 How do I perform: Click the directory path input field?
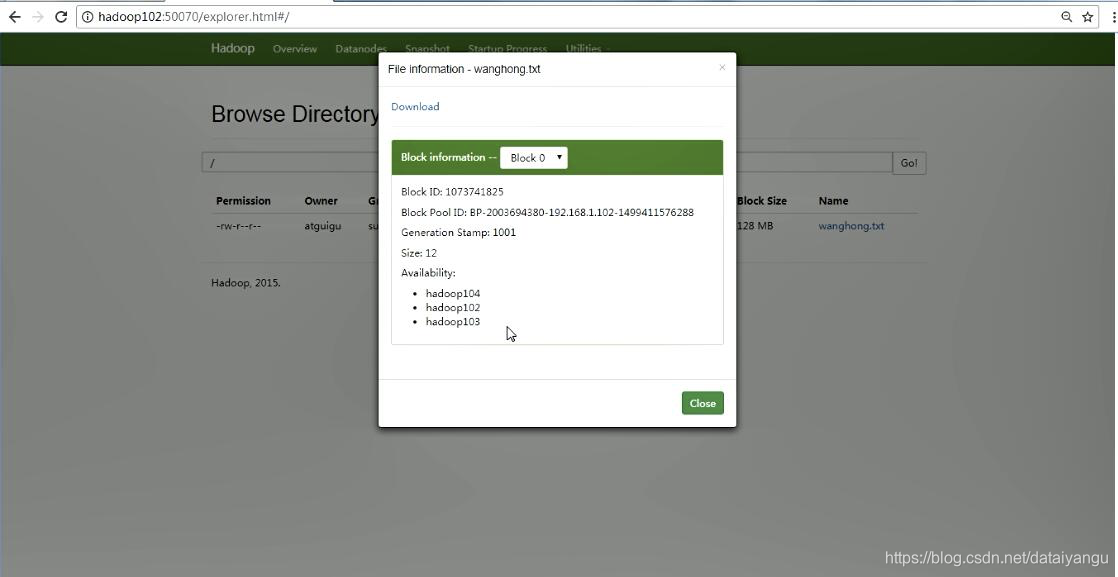click(x=547, y=163)
